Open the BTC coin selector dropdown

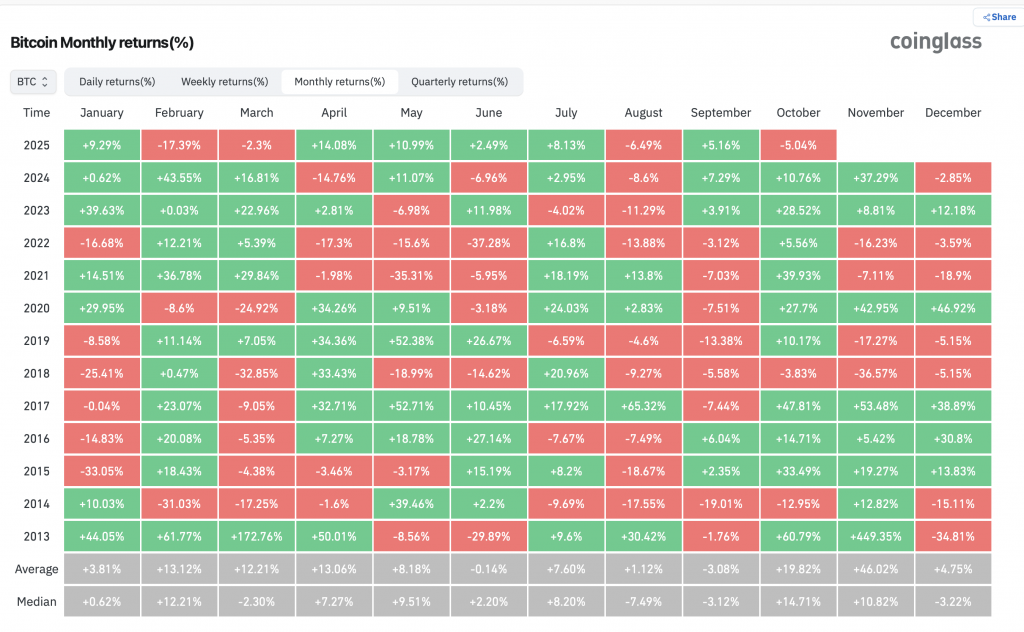point(33,82)
